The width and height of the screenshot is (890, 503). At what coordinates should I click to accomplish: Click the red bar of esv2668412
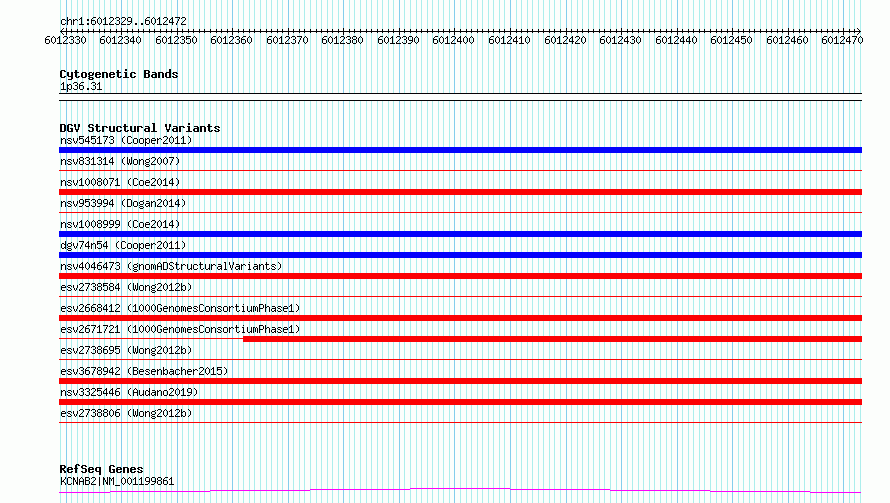pyautogui.click(x=460, y=318)
